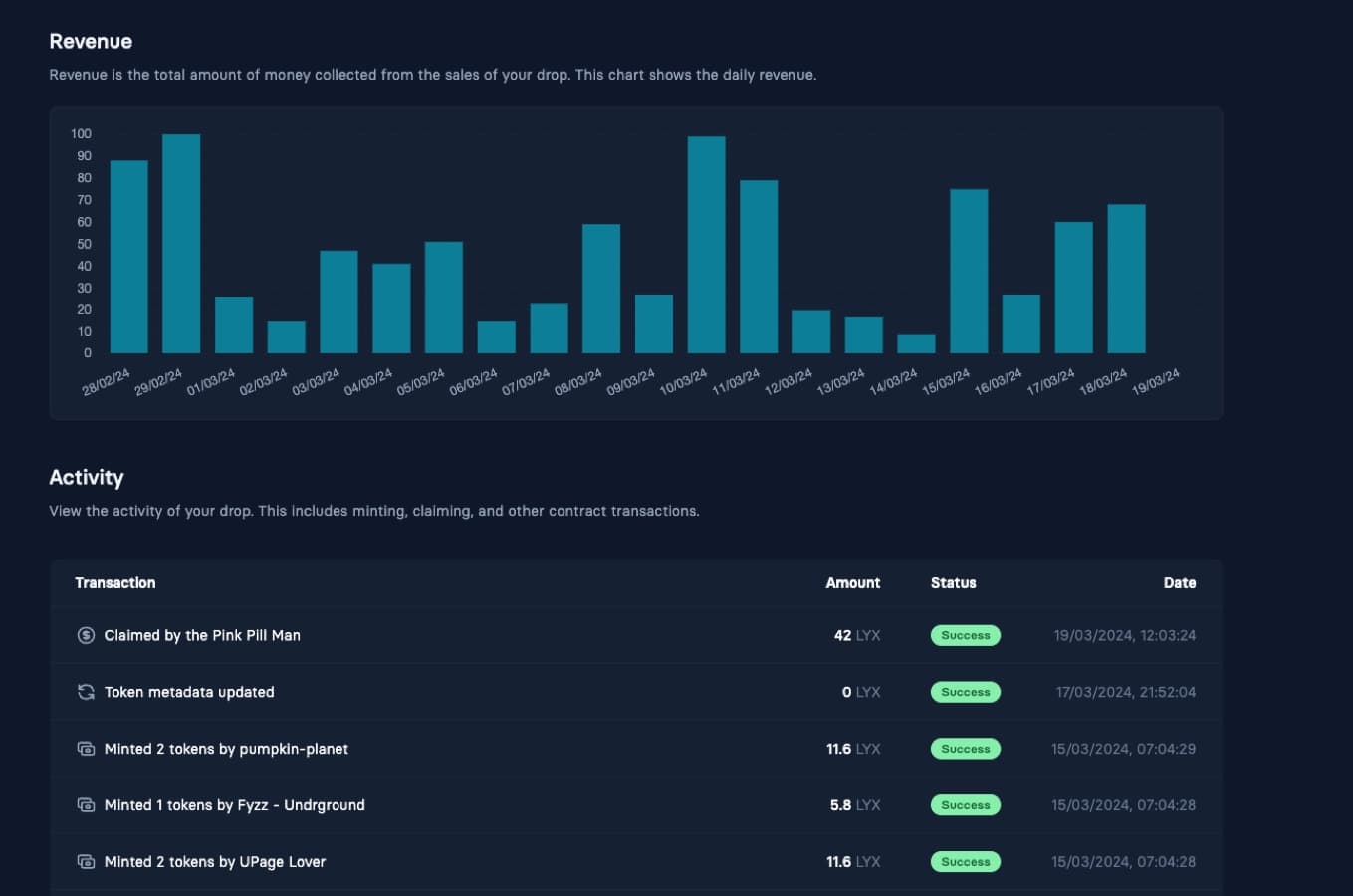Select the revenue bar for 13/03/24
1353x896 pixels.
tap(864, 336)
